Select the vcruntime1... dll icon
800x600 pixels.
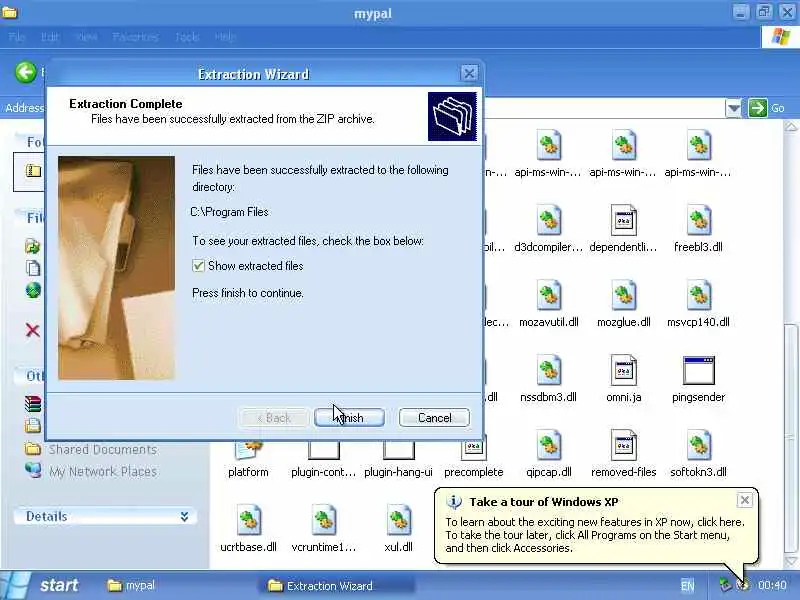click(x=323, y=520)
